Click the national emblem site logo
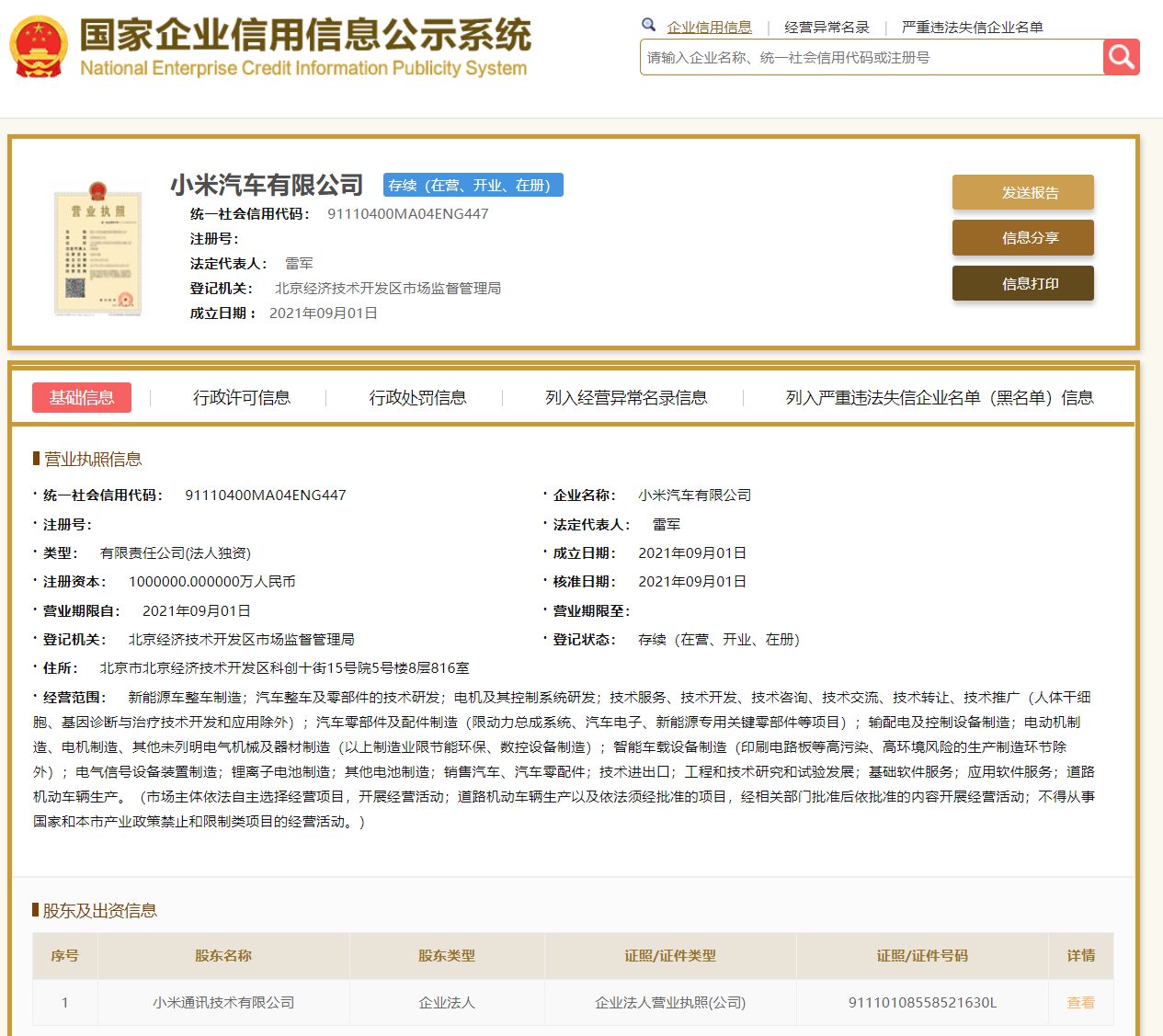The width and height of the screenshot is (1163, 1036). [39, 45]
